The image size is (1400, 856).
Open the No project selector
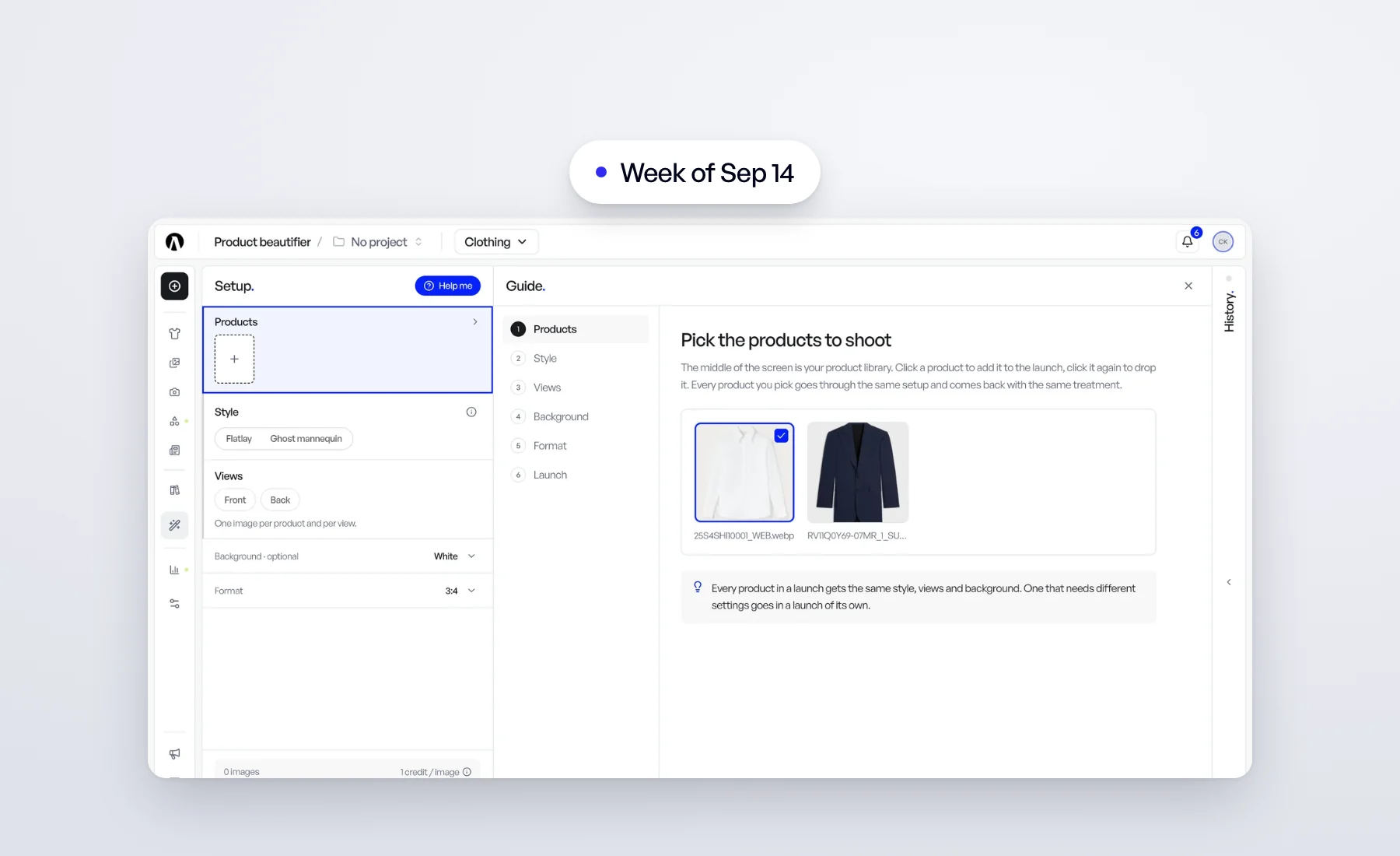click(x=379, y=242)
